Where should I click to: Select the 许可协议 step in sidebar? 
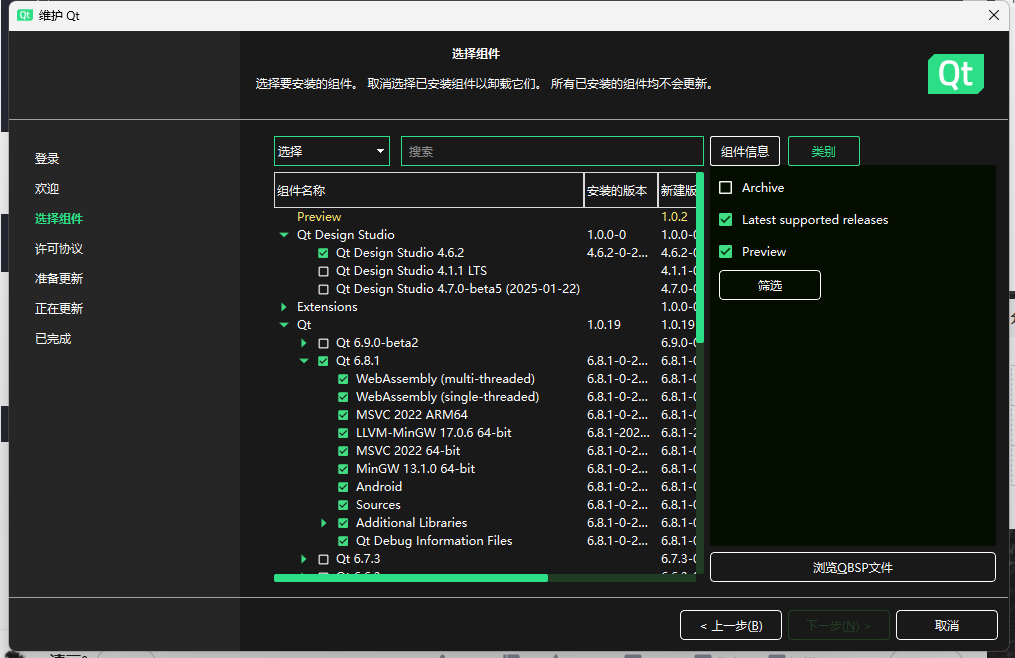click(x=59, y=249)
